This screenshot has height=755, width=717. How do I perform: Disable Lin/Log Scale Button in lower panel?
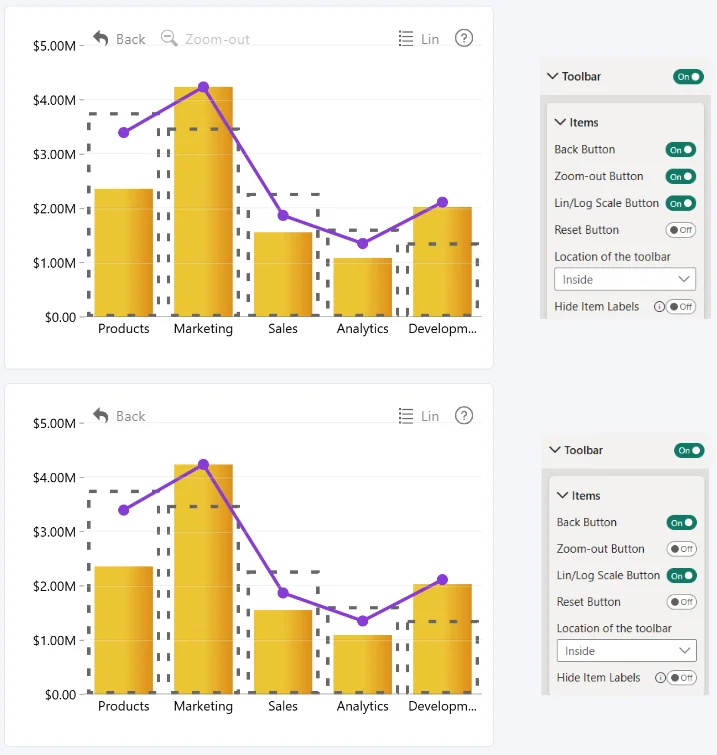coord(682,576)
